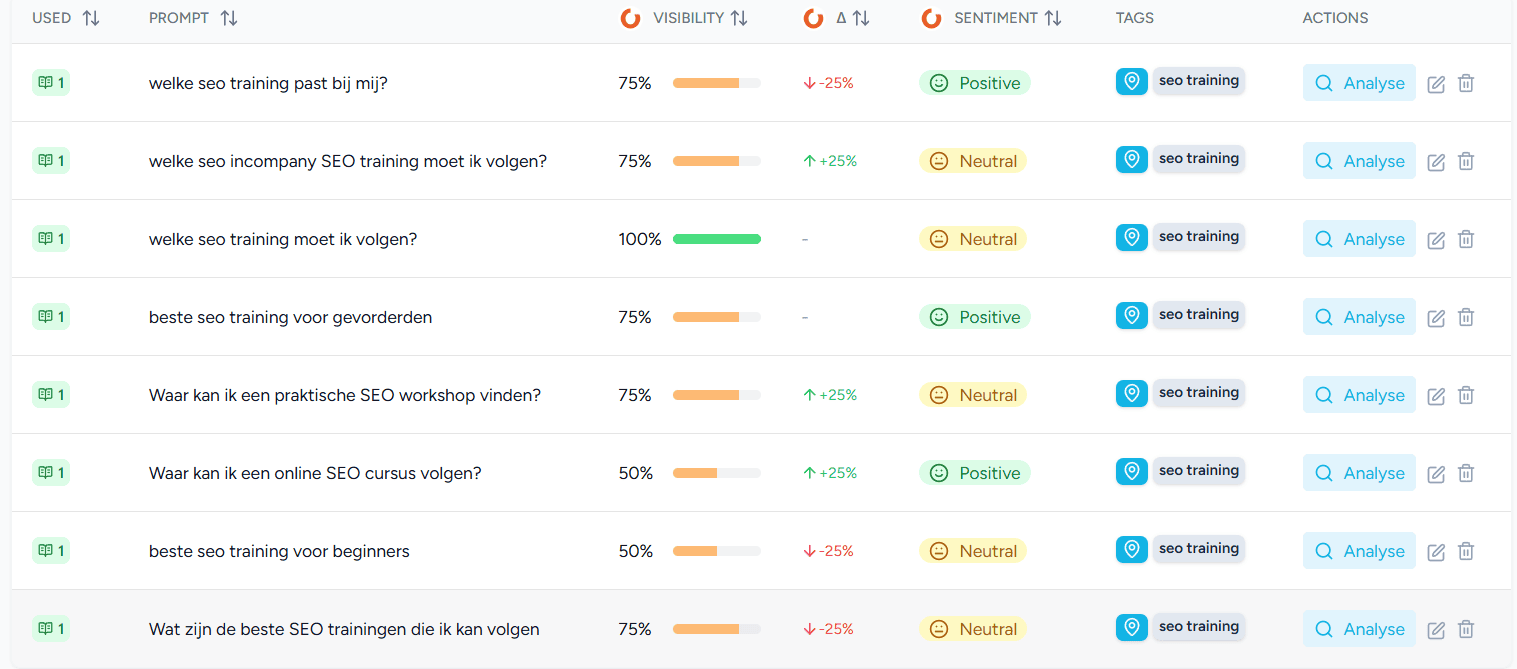The image size is (1517, 669).
Task: Click the 'seo training' tag on the 'praktische SEO workshop' row
Action: 1198,393
